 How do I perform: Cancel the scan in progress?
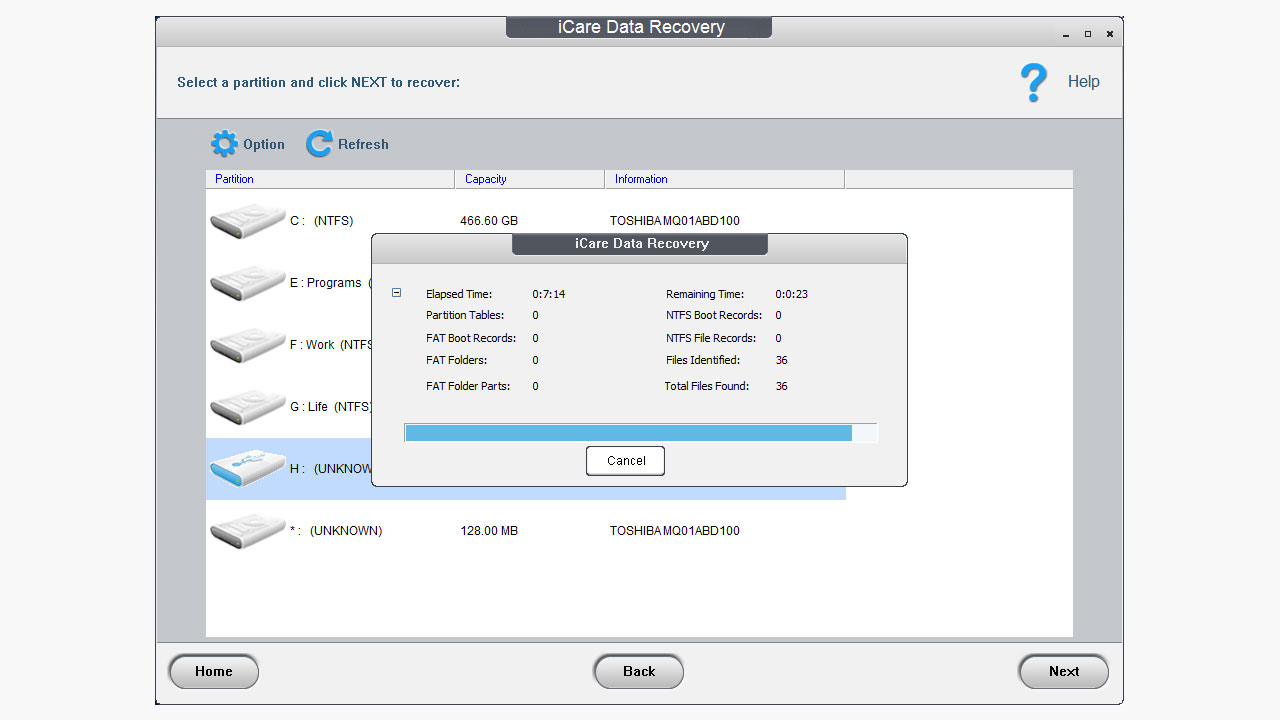point(626,461)
